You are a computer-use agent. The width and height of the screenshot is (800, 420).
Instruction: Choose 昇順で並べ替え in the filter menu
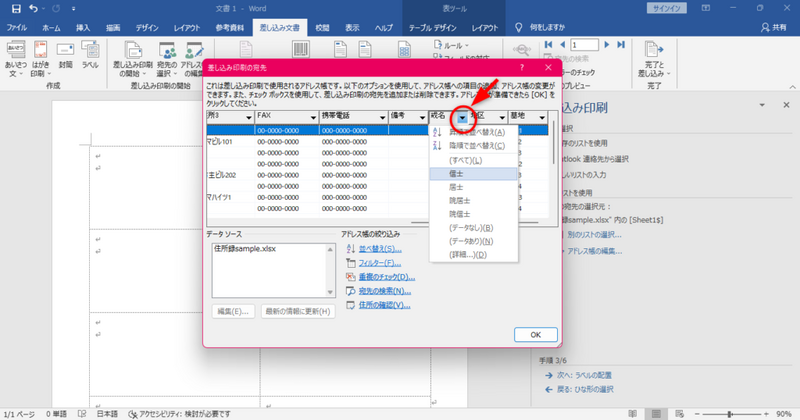[473, 132]
